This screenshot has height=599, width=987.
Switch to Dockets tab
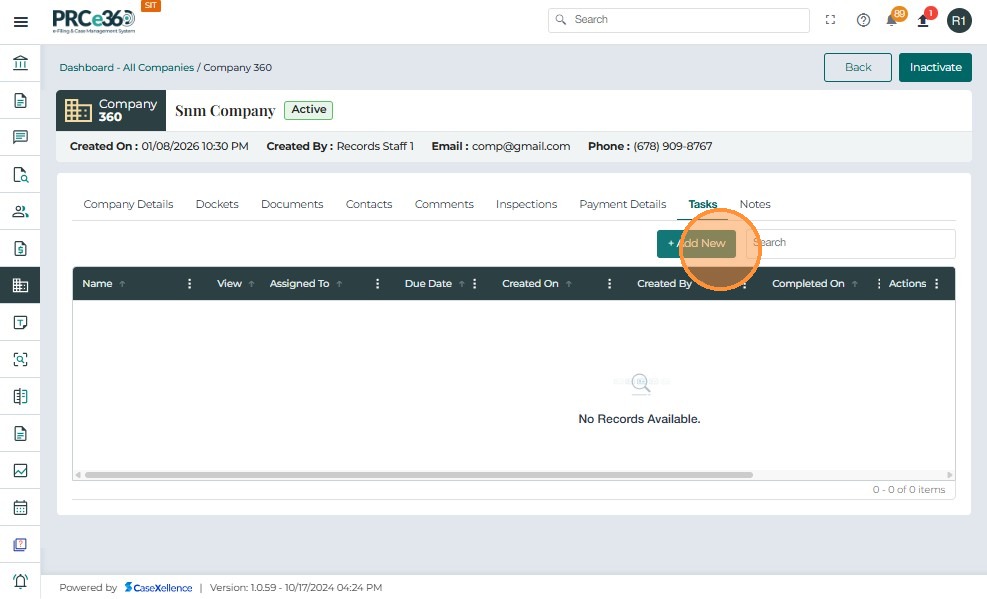pyautogui.click(x=217, y=204)
